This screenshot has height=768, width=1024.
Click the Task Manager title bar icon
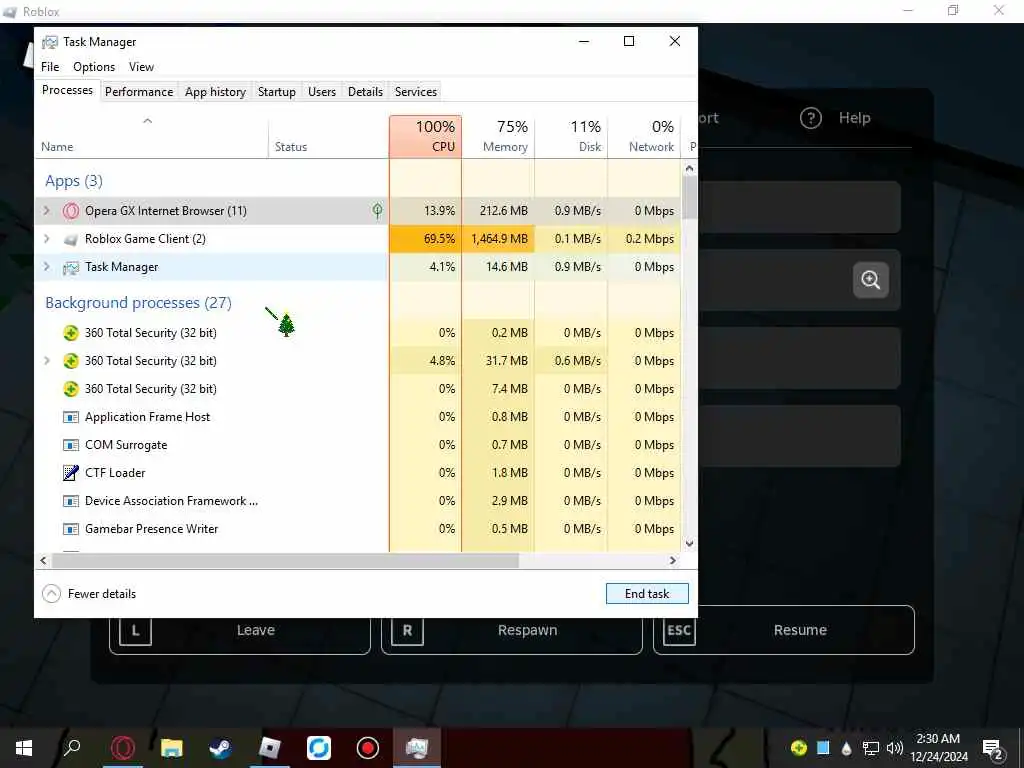pos(50,42)
